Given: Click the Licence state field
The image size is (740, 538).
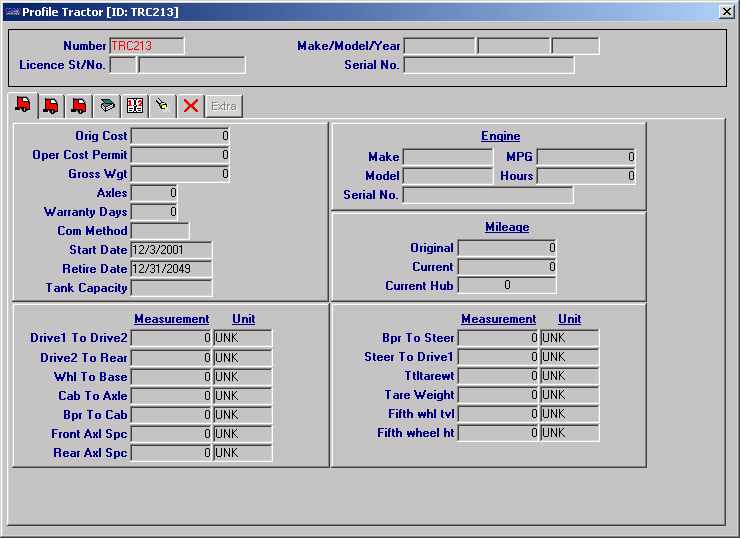Looking at the screenshot, I should [123, 65].
